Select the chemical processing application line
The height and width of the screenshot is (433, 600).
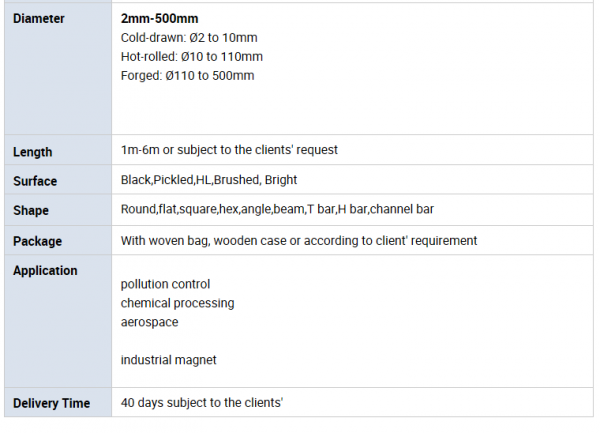pos(177,302)
